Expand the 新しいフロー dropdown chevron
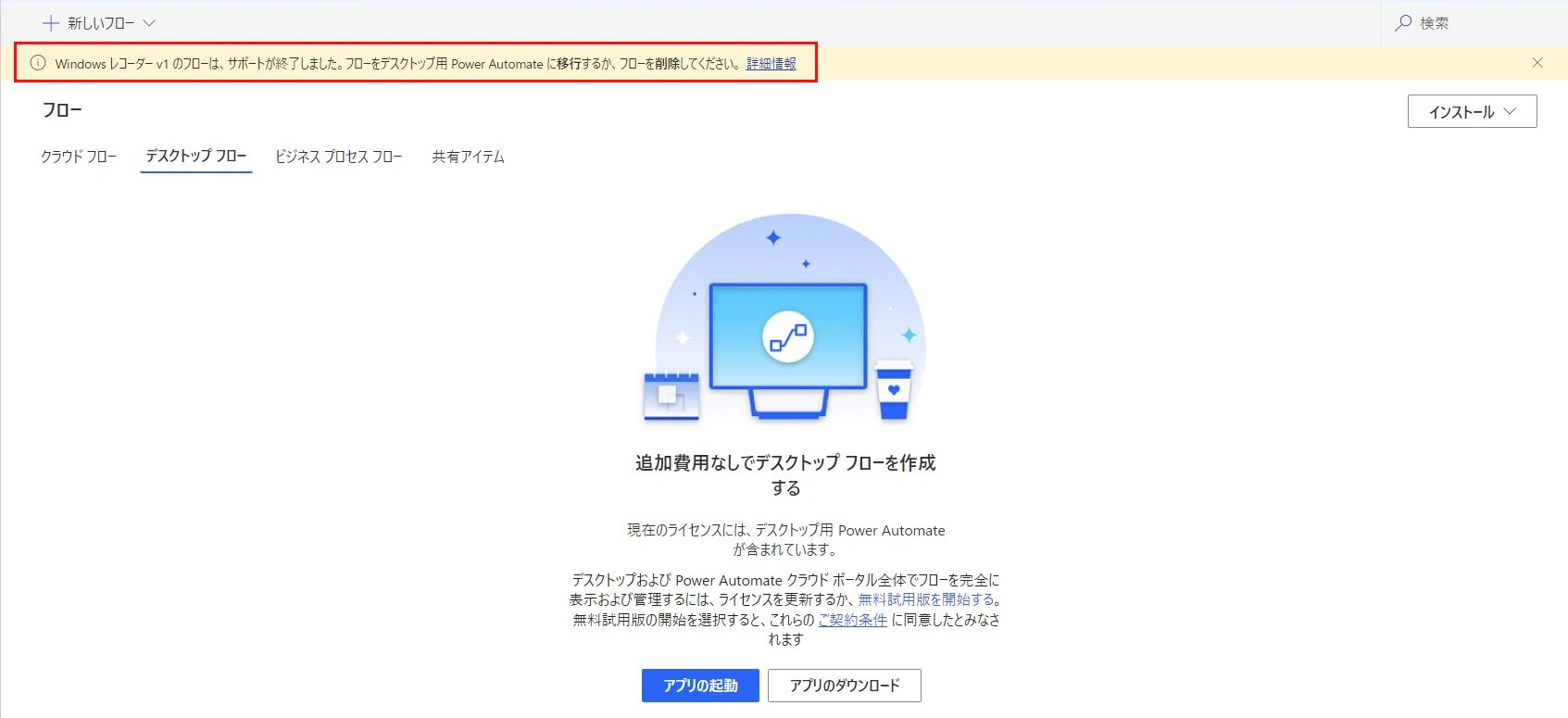The height and width of the screenshot is (718, 1568). (149, 23)
